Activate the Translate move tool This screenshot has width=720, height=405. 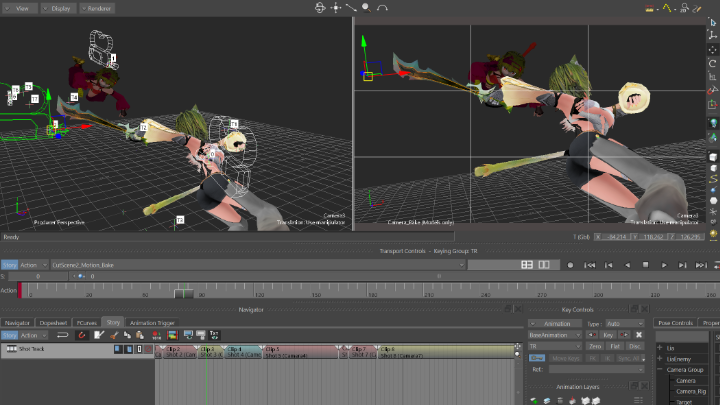pos(713,50)
